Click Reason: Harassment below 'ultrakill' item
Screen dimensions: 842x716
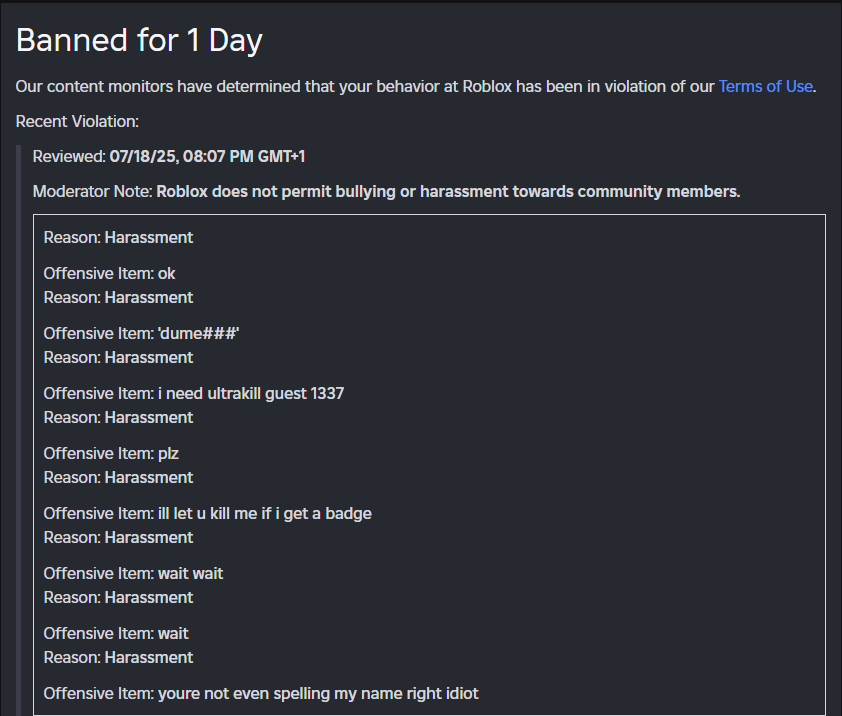[x=118, y=417]
